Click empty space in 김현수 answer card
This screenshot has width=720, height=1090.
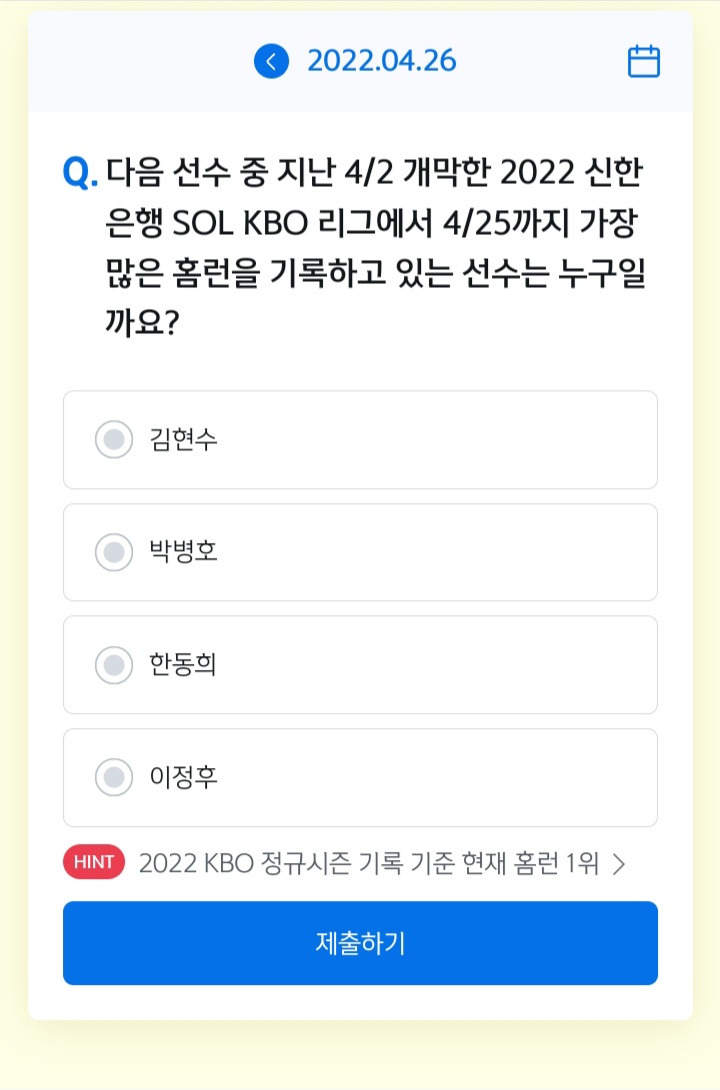pyautogui.click(x=438, y=439)
